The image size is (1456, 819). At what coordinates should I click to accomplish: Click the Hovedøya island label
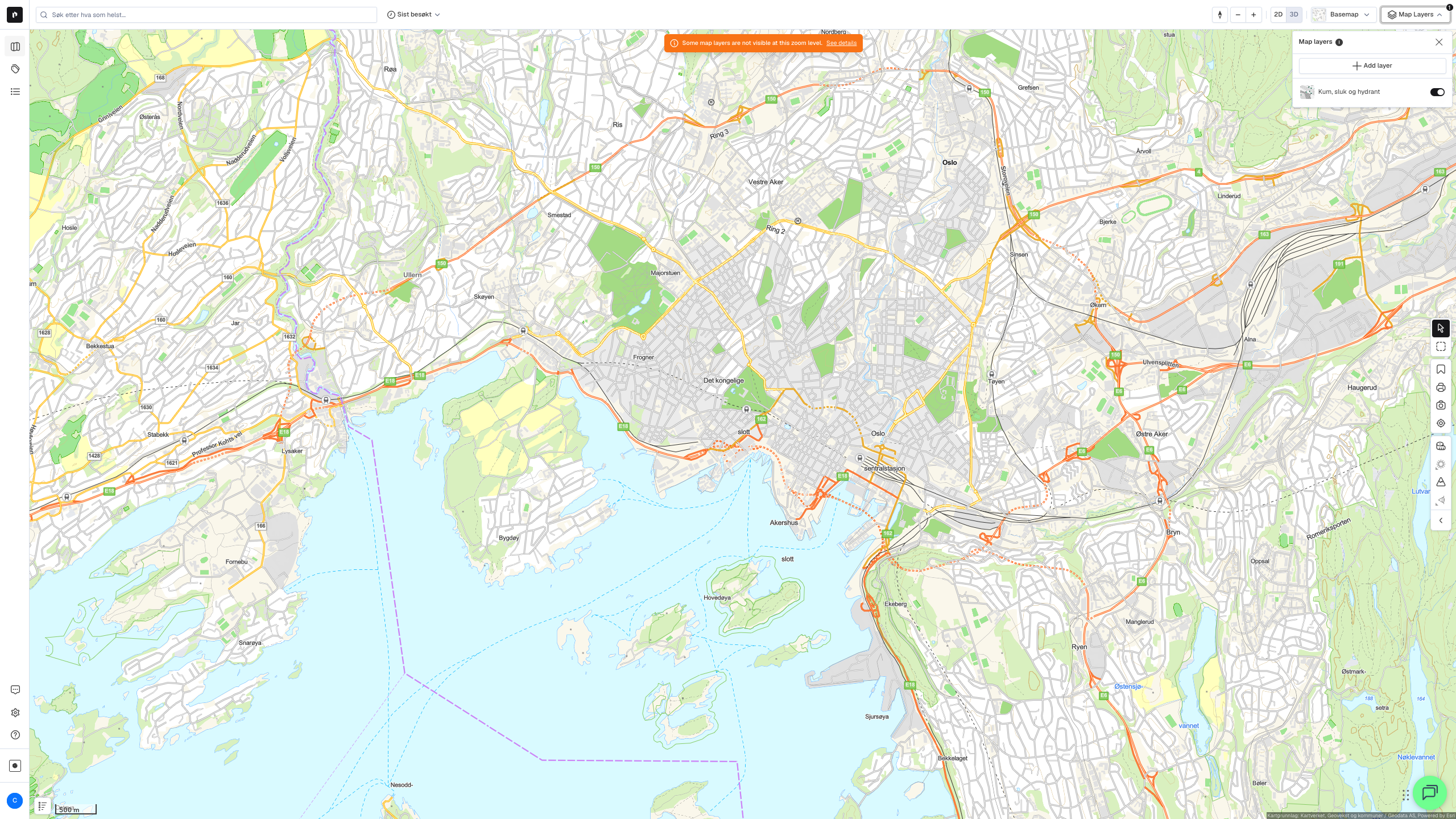(717, 598)
